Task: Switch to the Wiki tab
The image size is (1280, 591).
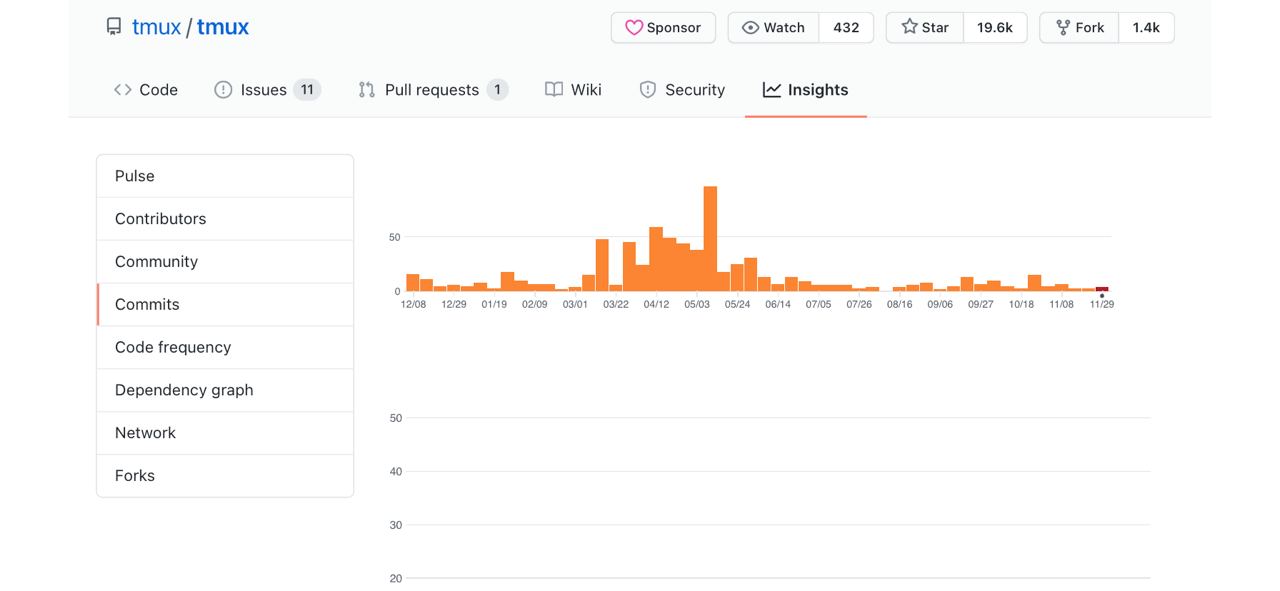Action: pos(574,90)
